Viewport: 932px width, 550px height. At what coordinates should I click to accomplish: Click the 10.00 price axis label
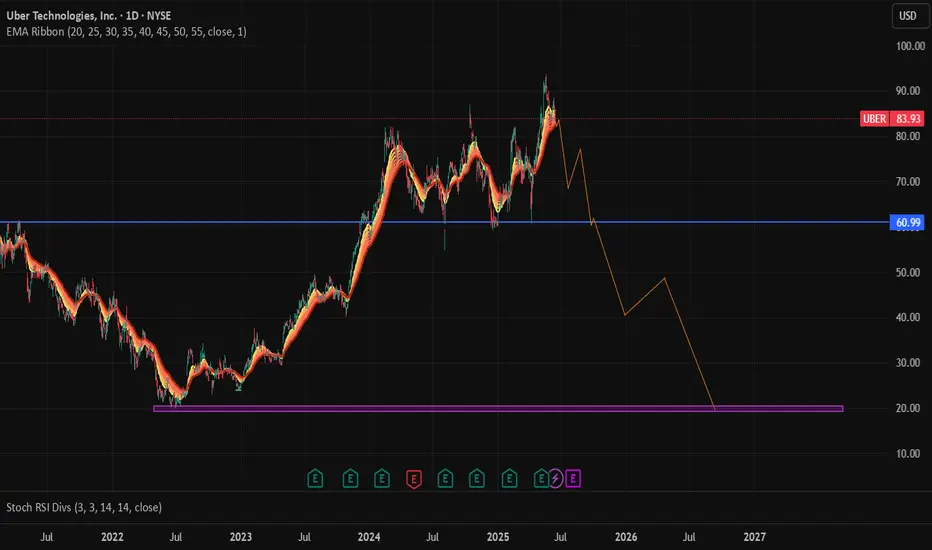[x=908, y=454]
